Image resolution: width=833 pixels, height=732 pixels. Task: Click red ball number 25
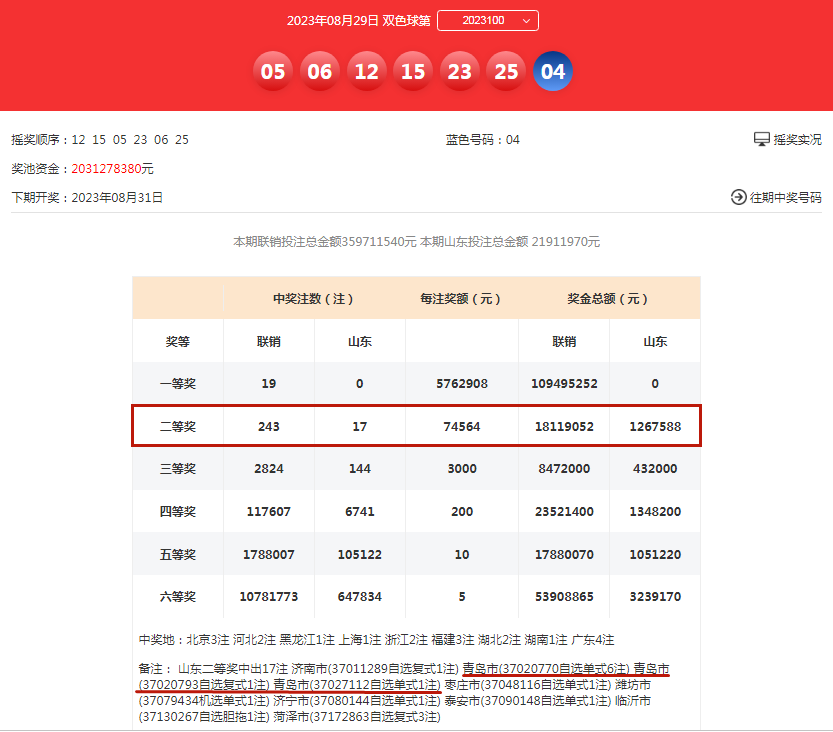pyautogui.click(x=507, y=72)
